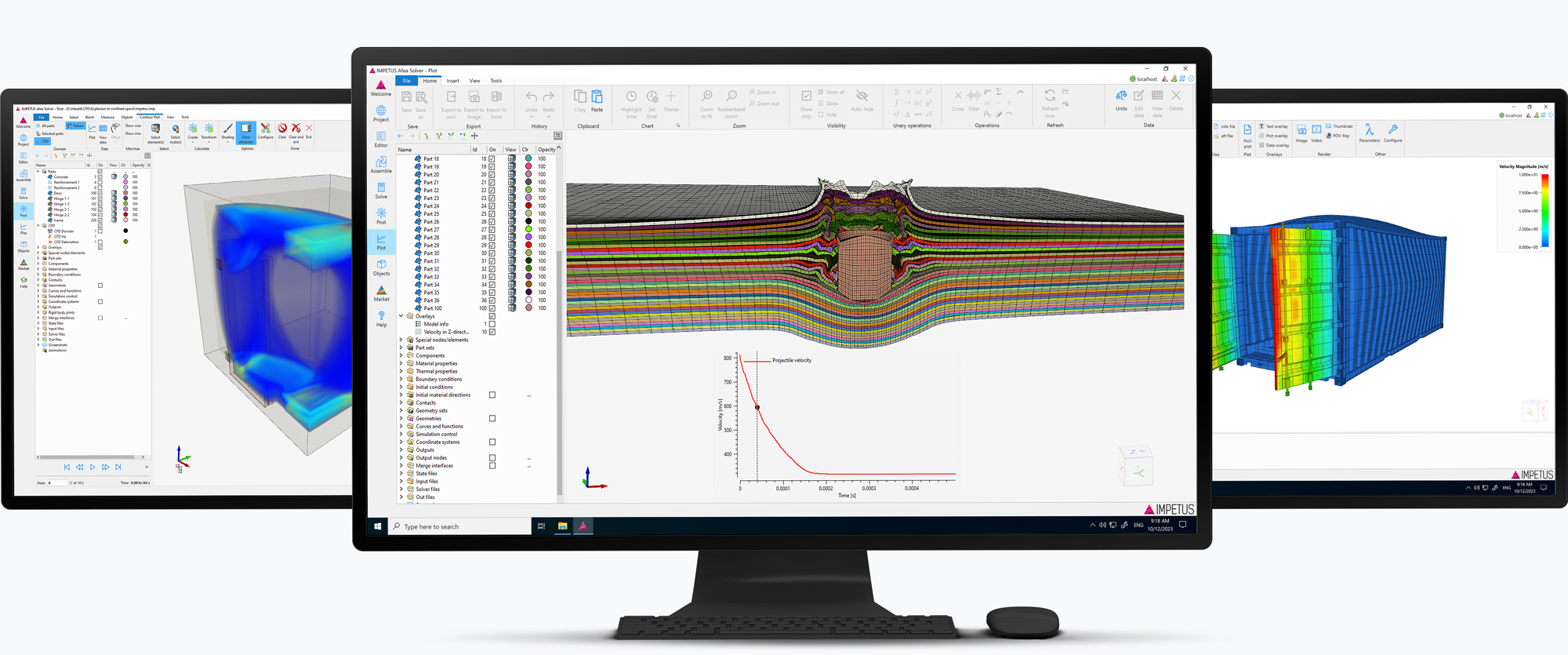This screenshot has width=1568, height=655.
Task: Click Show attributes in left Post window
Action: (x=245, y=133)
